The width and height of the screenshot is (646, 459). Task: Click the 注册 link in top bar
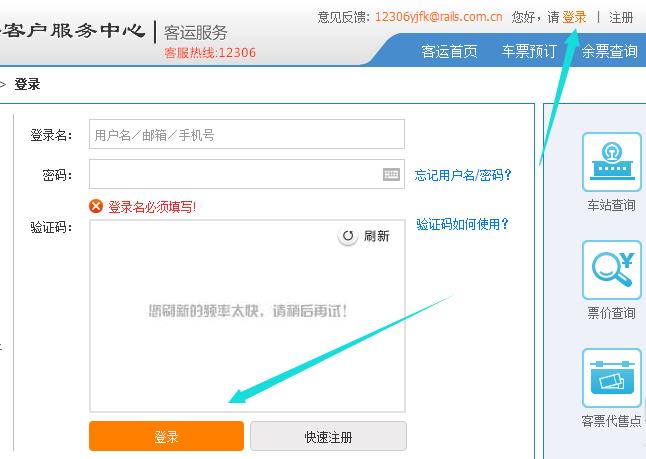click(x=621, y=17)
